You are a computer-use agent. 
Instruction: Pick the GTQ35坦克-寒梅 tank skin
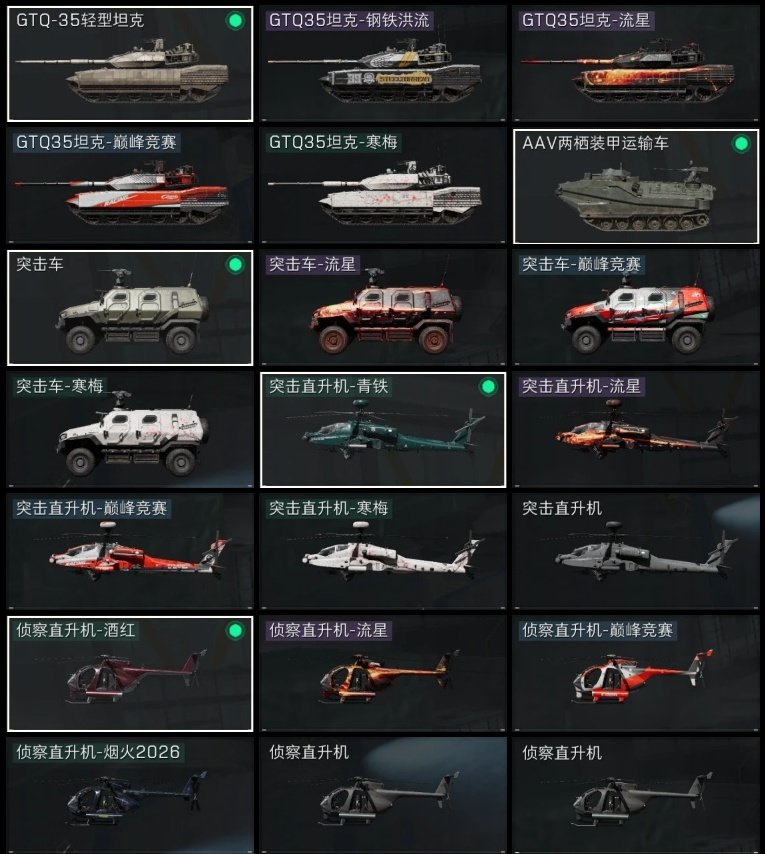[x=383, y=186]
